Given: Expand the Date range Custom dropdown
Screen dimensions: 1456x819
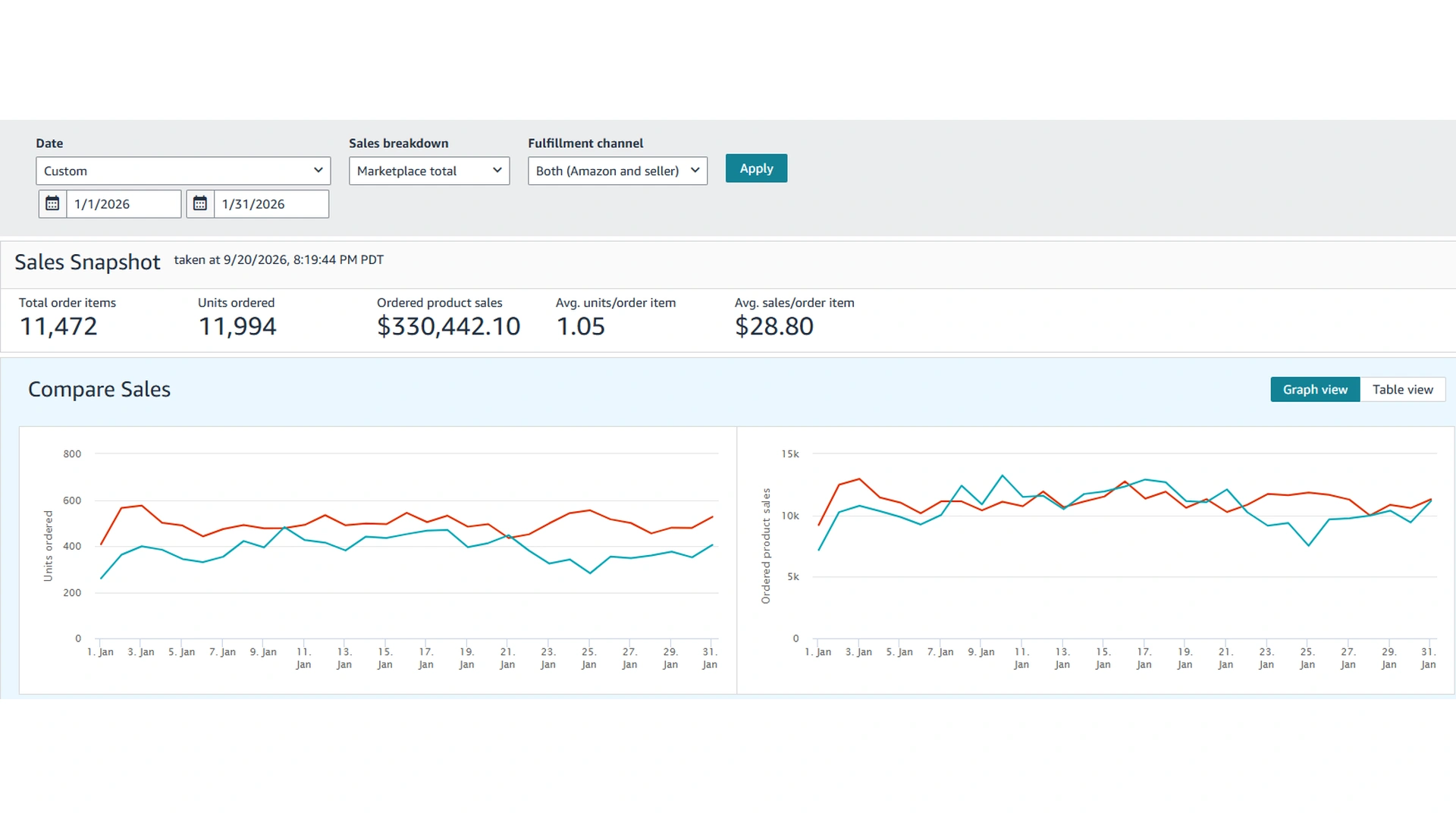Looking at the screenshot, I should point(184,171).
